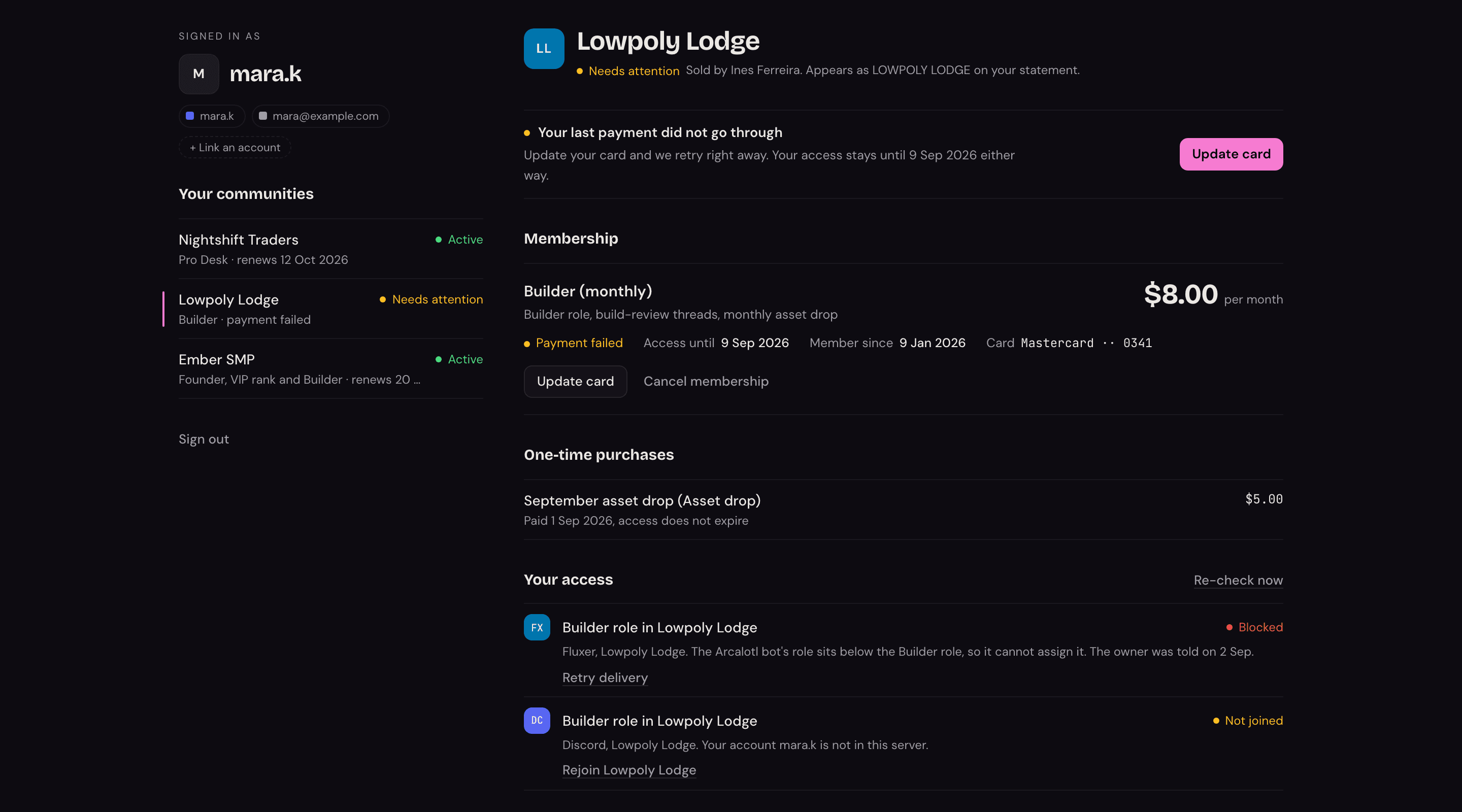Image resolution: width=1462 pixels, height=812 pixels.
Task: Click "Pro Desk · renews 12 Oct 2026" text
Action: pyautogui.click(x=263, y=260)
